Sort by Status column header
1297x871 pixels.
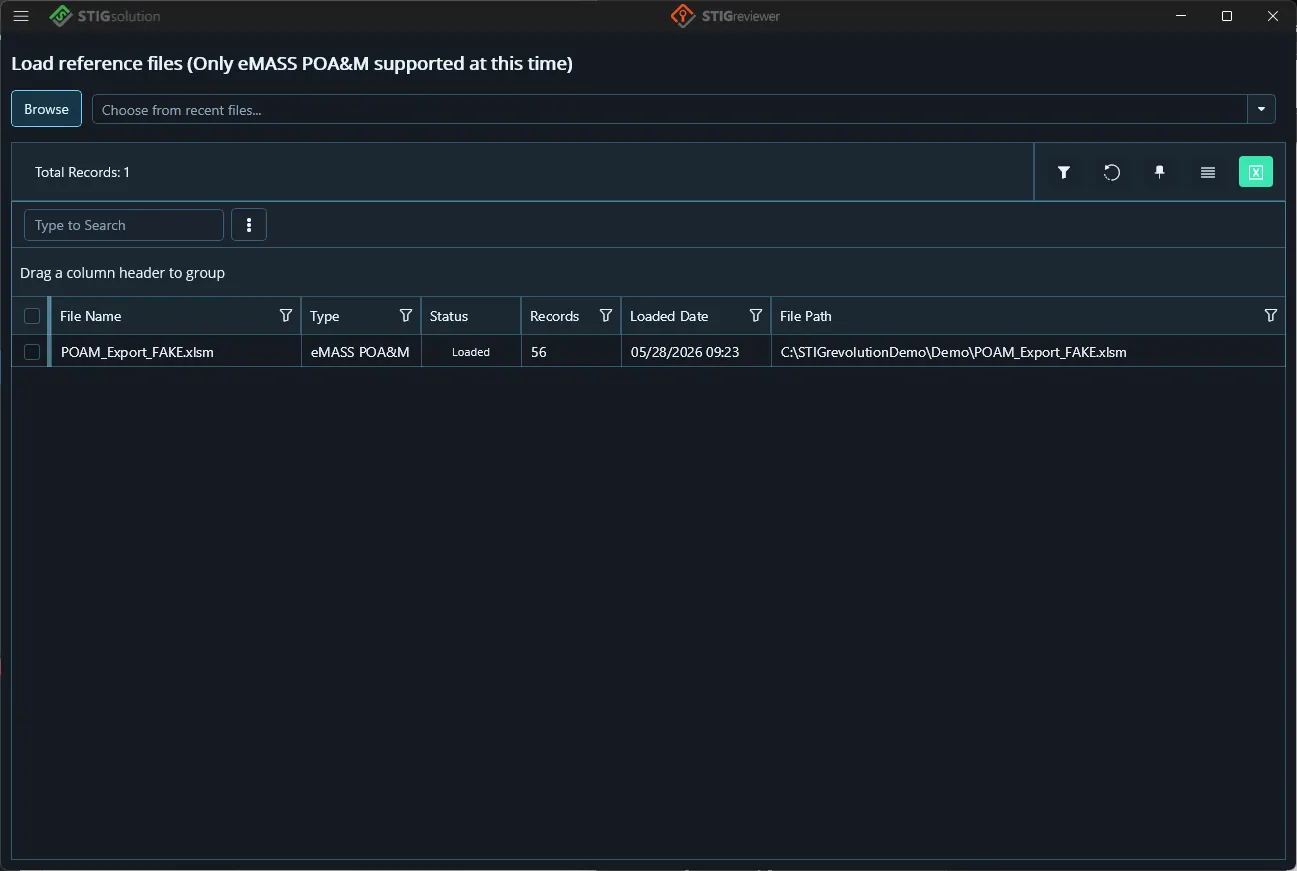[449, 316]
